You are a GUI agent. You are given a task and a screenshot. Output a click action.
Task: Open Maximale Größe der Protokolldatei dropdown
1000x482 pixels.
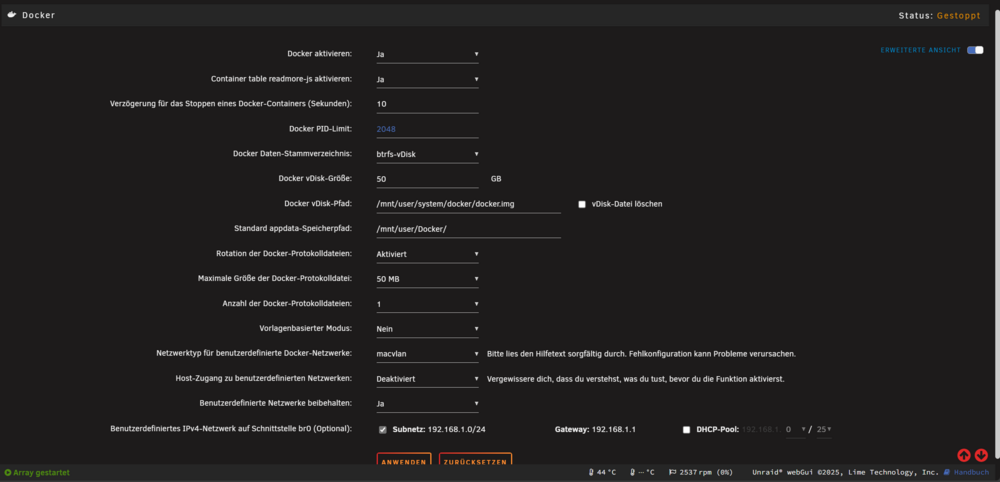(x=427, y=279)
